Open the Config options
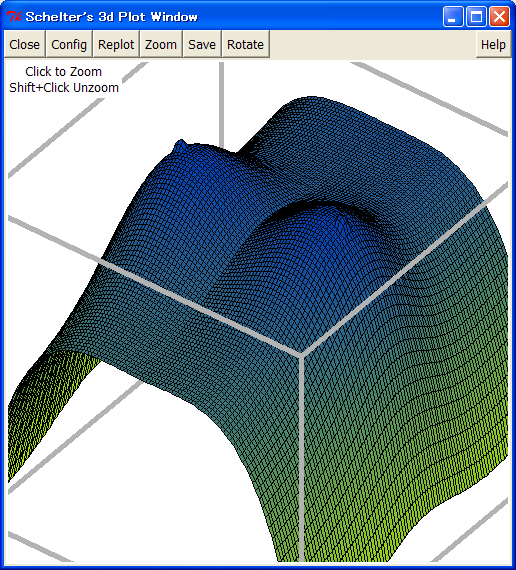516x570 pixels. (69, 44)
